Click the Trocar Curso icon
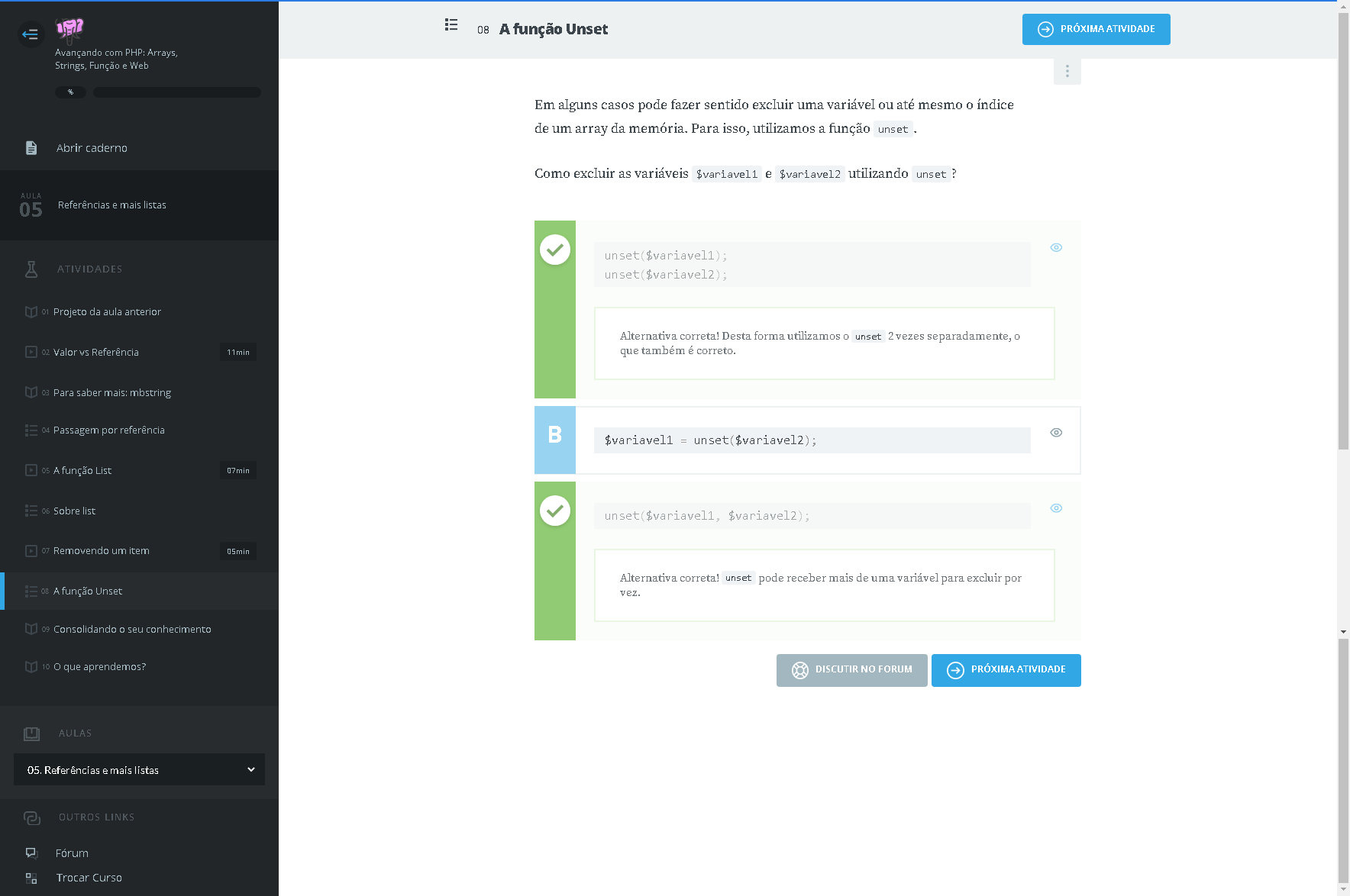Viewport: 1350px width, 896px height. click(x=31, y=878)
